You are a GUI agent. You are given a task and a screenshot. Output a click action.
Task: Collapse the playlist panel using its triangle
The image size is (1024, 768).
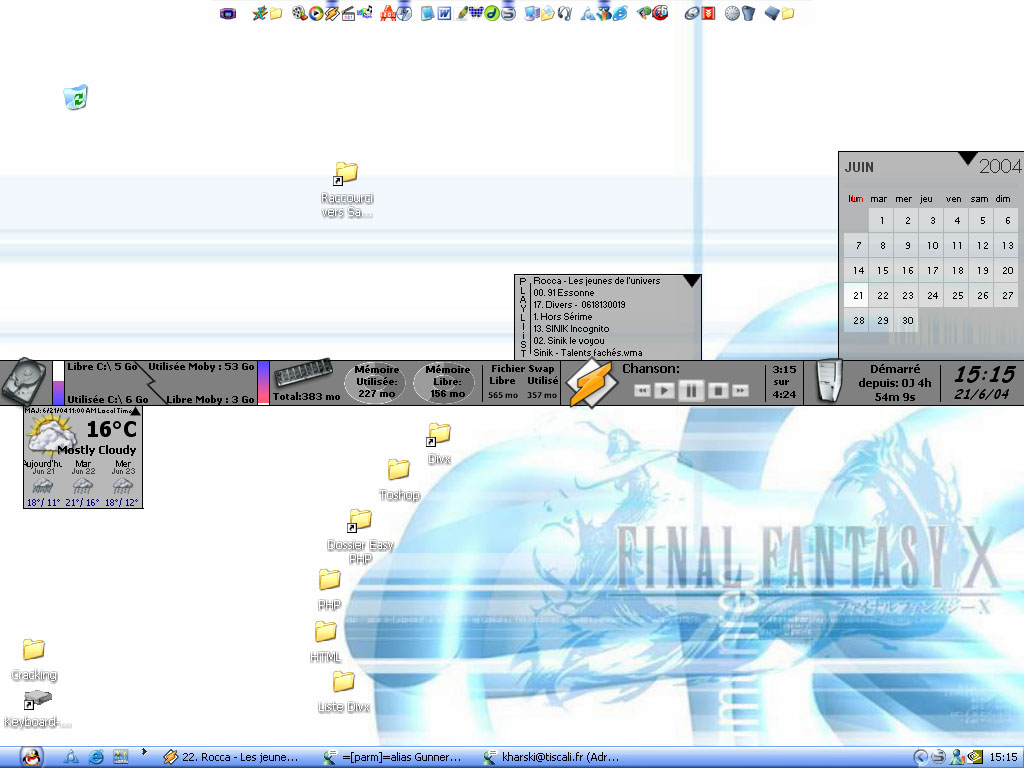pyautogui.click(x=691, y=281)
